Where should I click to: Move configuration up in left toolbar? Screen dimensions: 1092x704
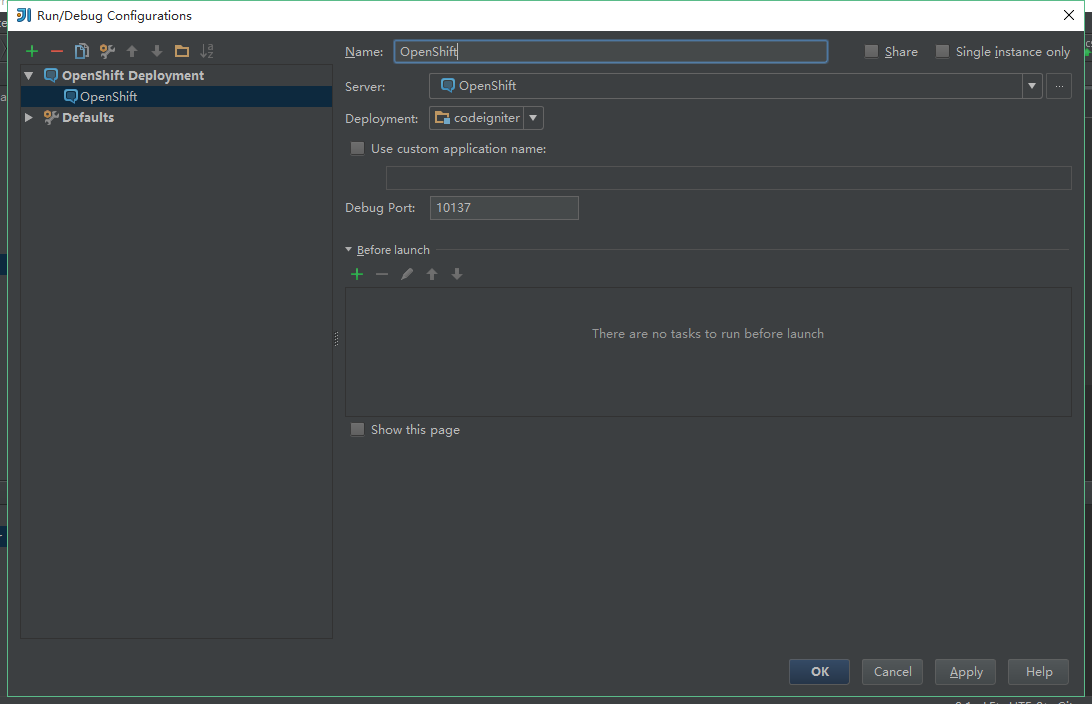pyautogui.click(x=132, y=51)
